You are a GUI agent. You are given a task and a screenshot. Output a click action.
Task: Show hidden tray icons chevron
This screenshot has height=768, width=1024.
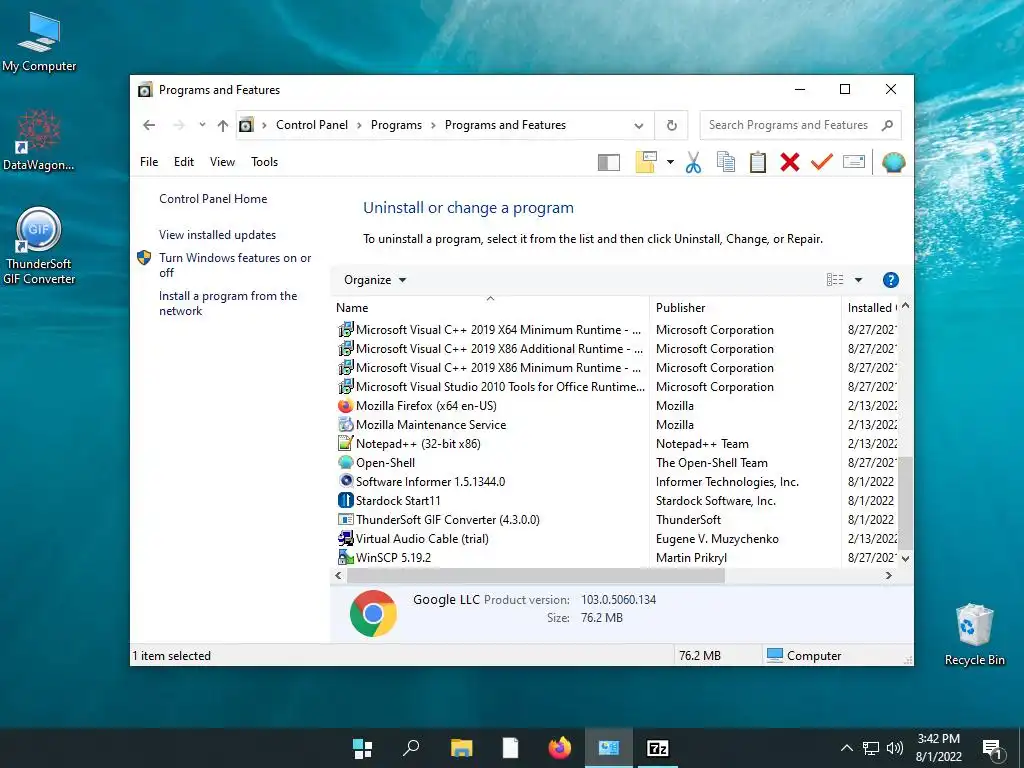(846, 748)
